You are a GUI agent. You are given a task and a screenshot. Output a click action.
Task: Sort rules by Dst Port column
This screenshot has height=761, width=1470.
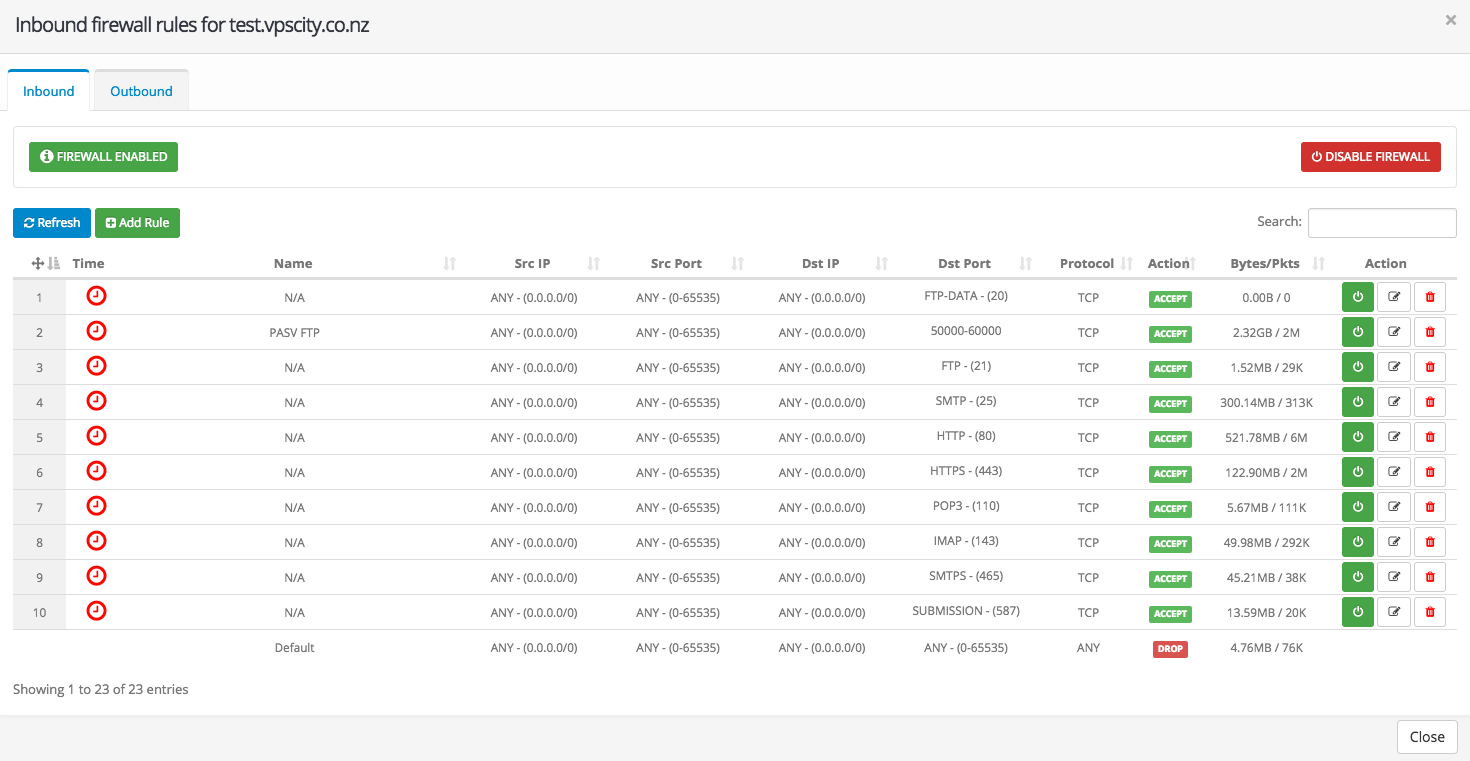pos(964,264)
